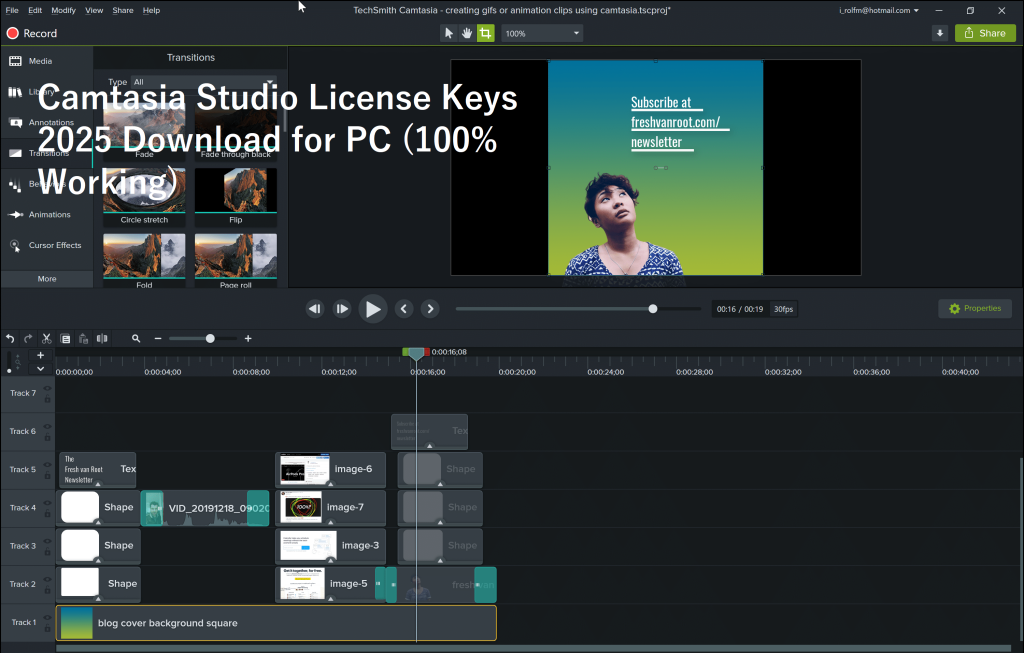The height and width of the screenshot is (653, 1024).
Task: Click the Undo arrow in the timeline toolbar
Action: tap(10, 338)
